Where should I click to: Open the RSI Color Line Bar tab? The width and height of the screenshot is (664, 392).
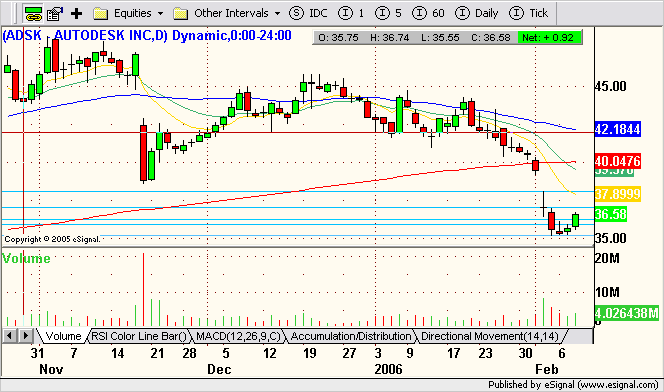click(x=138, y=336)
